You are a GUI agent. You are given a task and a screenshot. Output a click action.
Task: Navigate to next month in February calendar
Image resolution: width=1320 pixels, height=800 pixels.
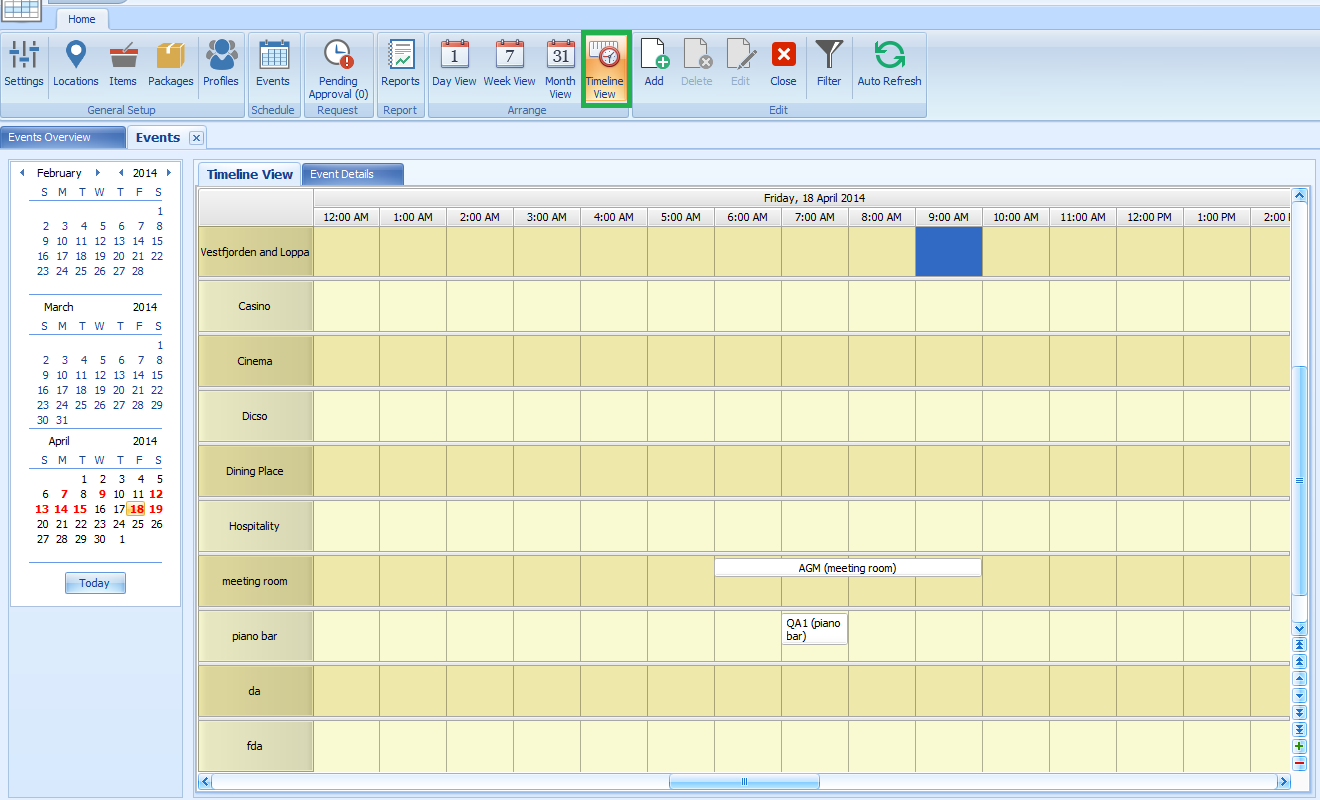98,172
